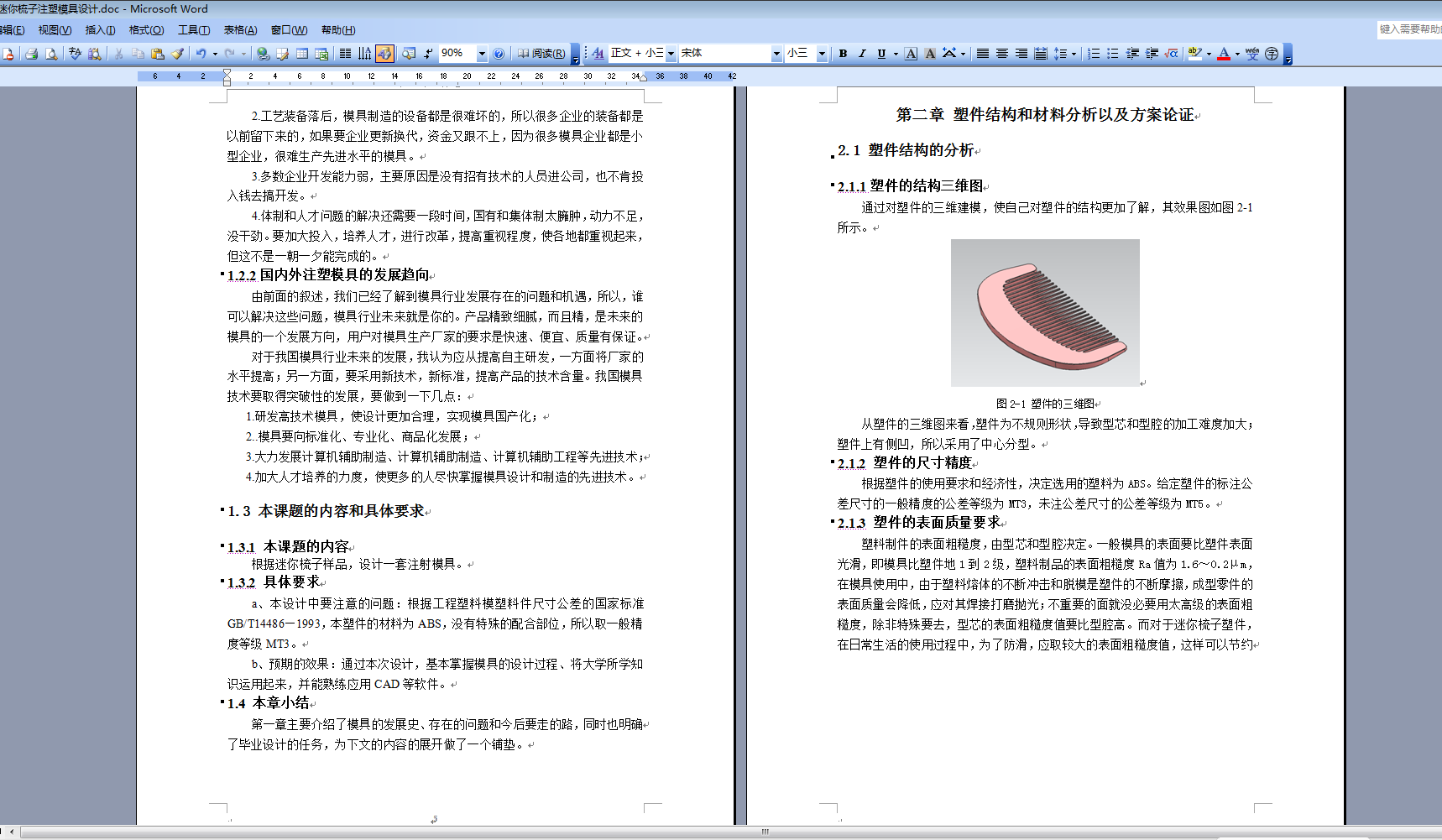Align text to the left

(983, 54)
